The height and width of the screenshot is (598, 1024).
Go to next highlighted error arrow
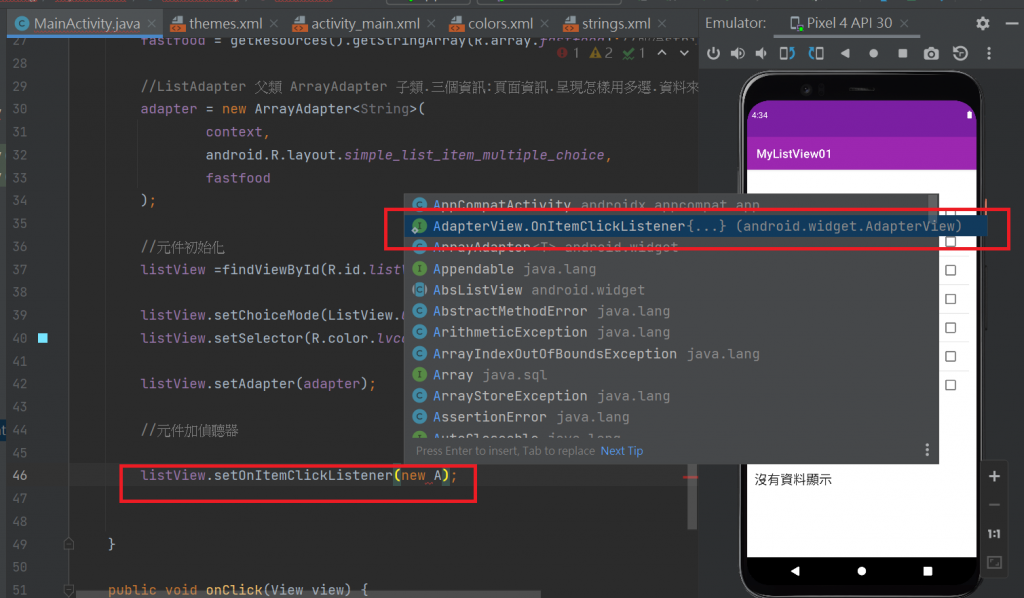(684, 53)
